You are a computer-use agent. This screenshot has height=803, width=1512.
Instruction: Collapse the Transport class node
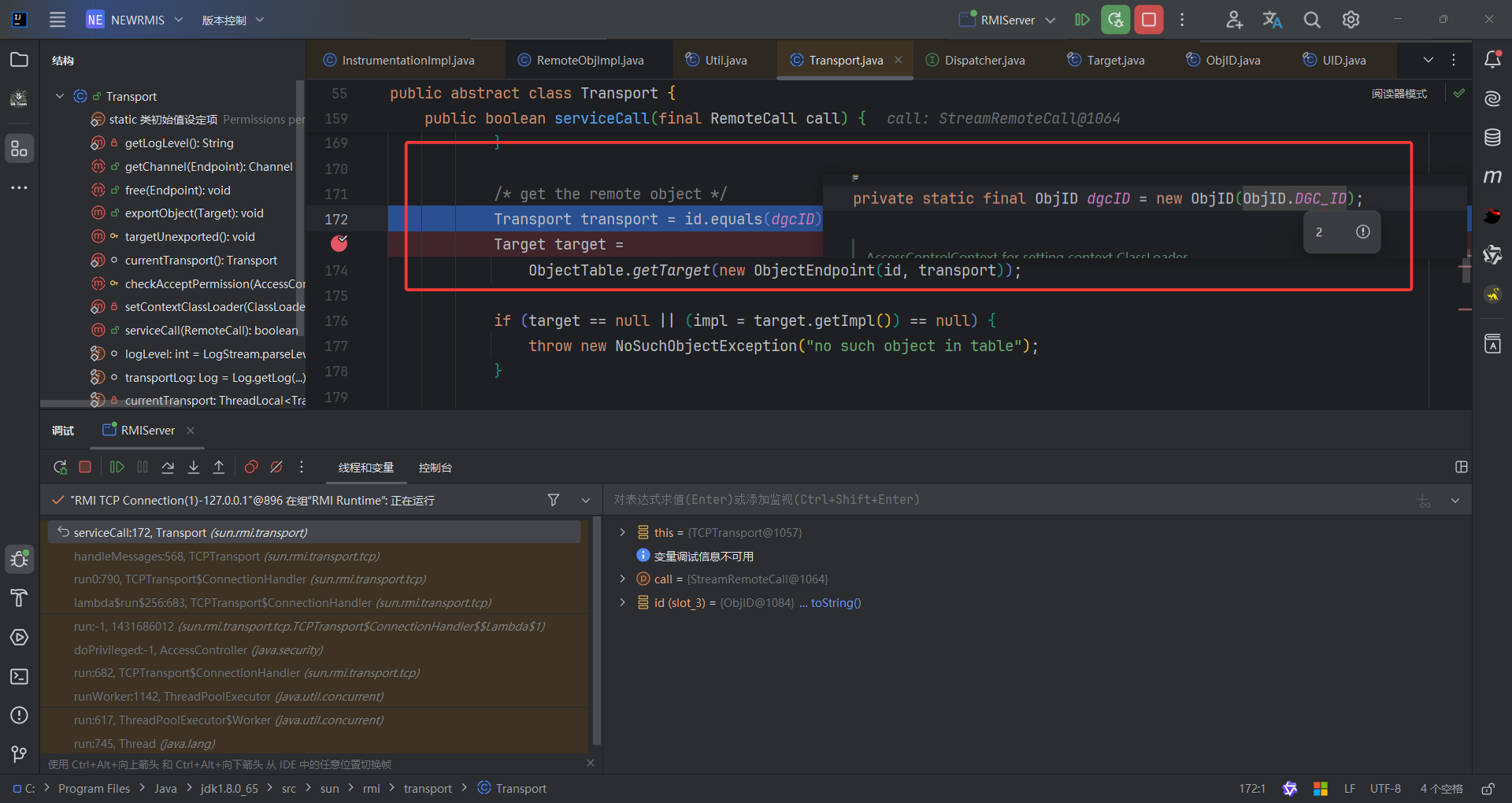click(x=60, y=96)
